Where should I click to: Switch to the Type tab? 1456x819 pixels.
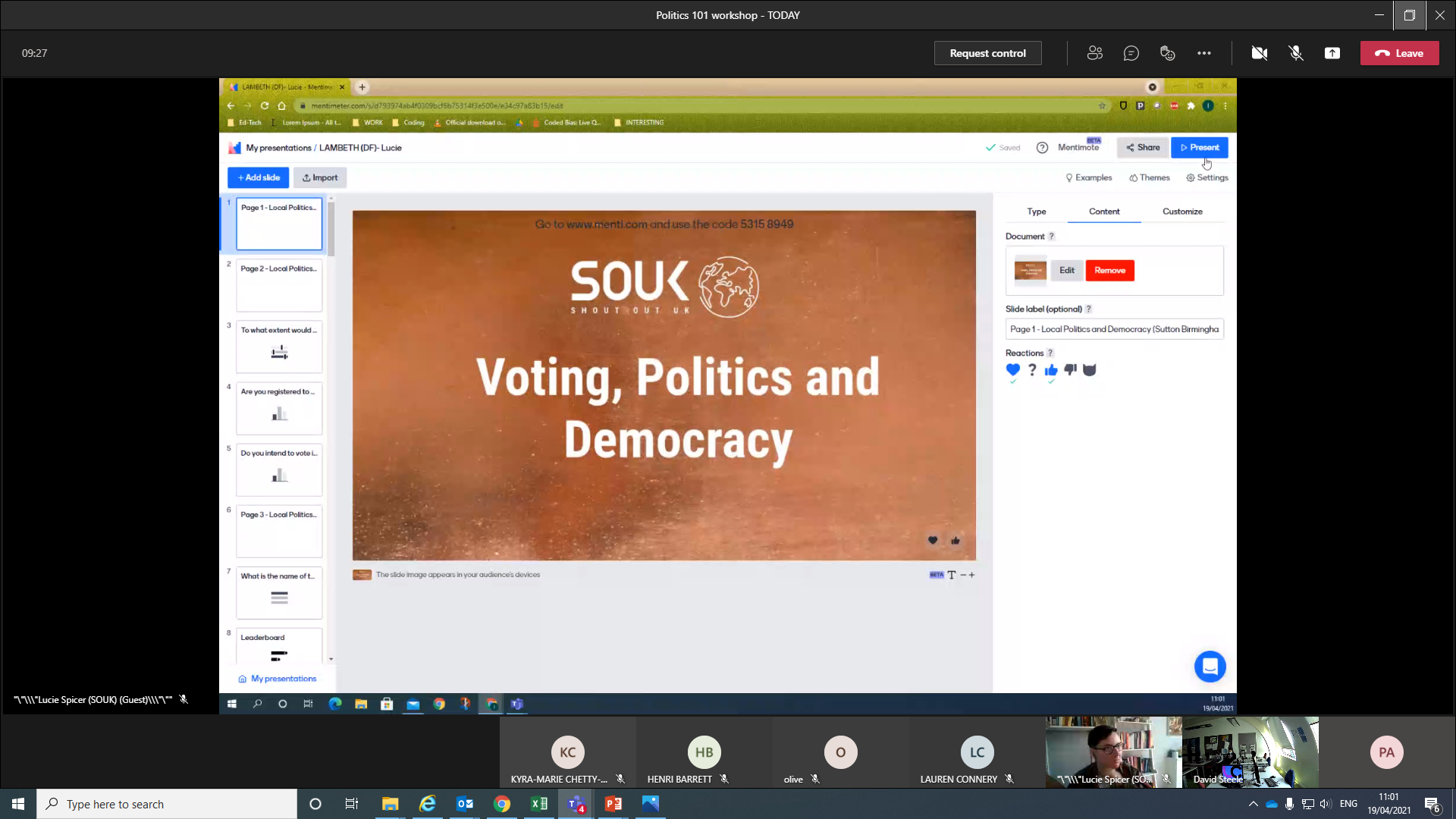pyautogui.click(x=1036, y=212)
